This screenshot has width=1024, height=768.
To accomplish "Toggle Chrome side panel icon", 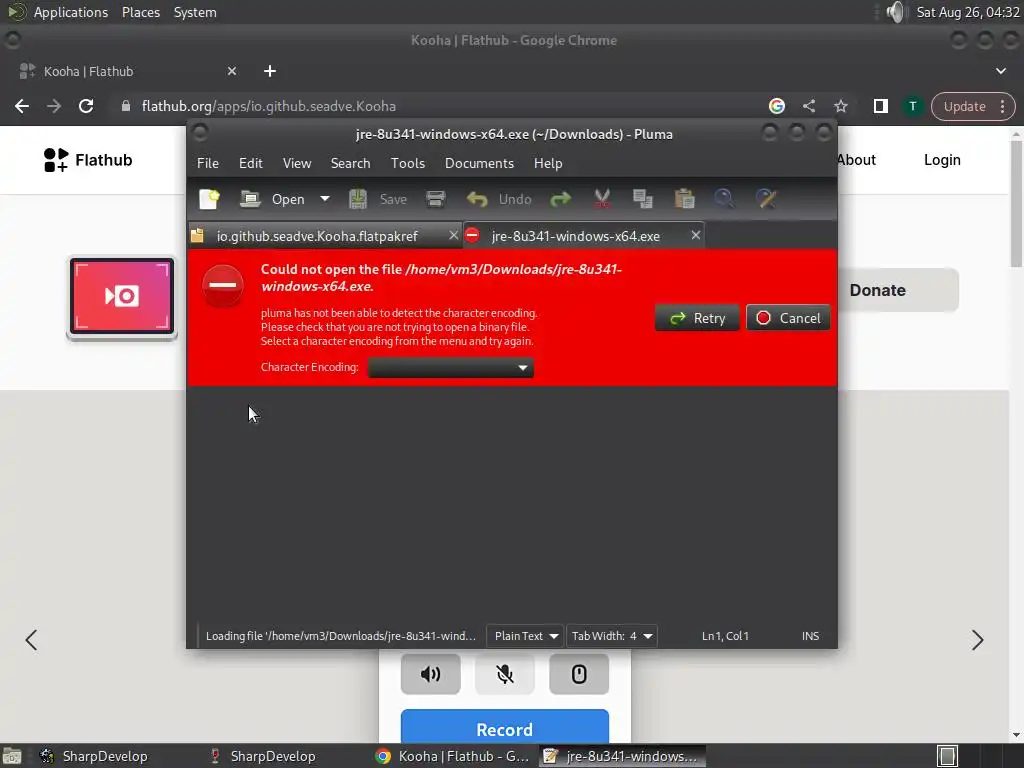I will coord(880,106).
